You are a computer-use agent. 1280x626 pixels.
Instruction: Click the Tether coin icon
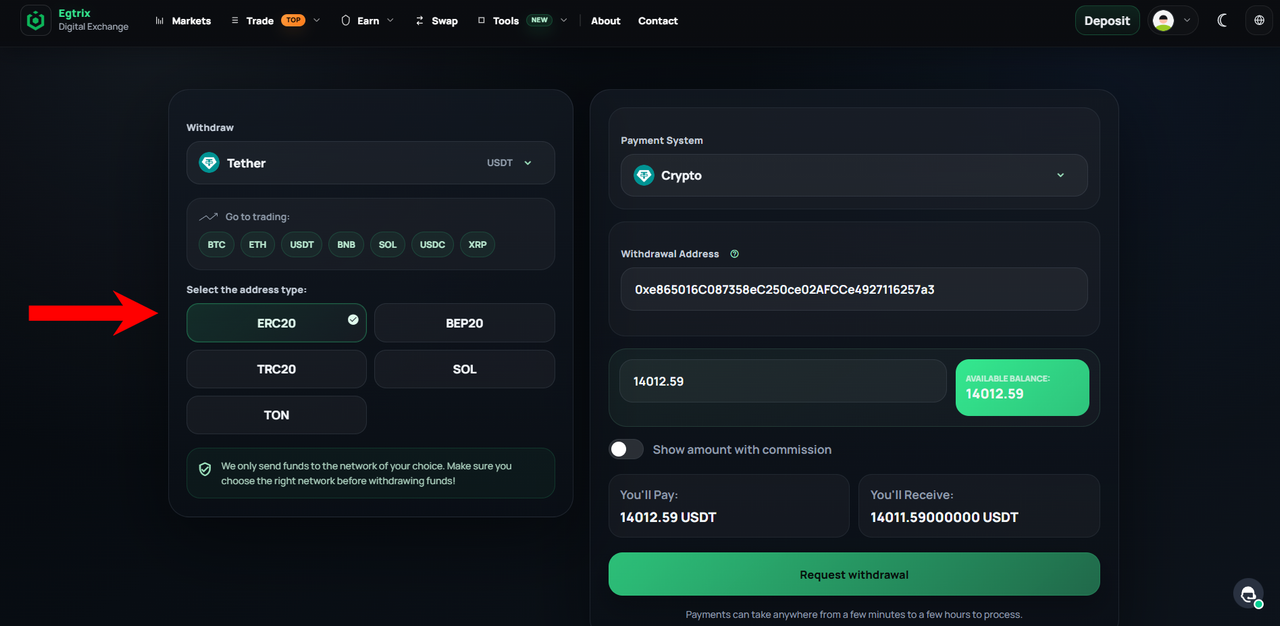click(209, 163)
